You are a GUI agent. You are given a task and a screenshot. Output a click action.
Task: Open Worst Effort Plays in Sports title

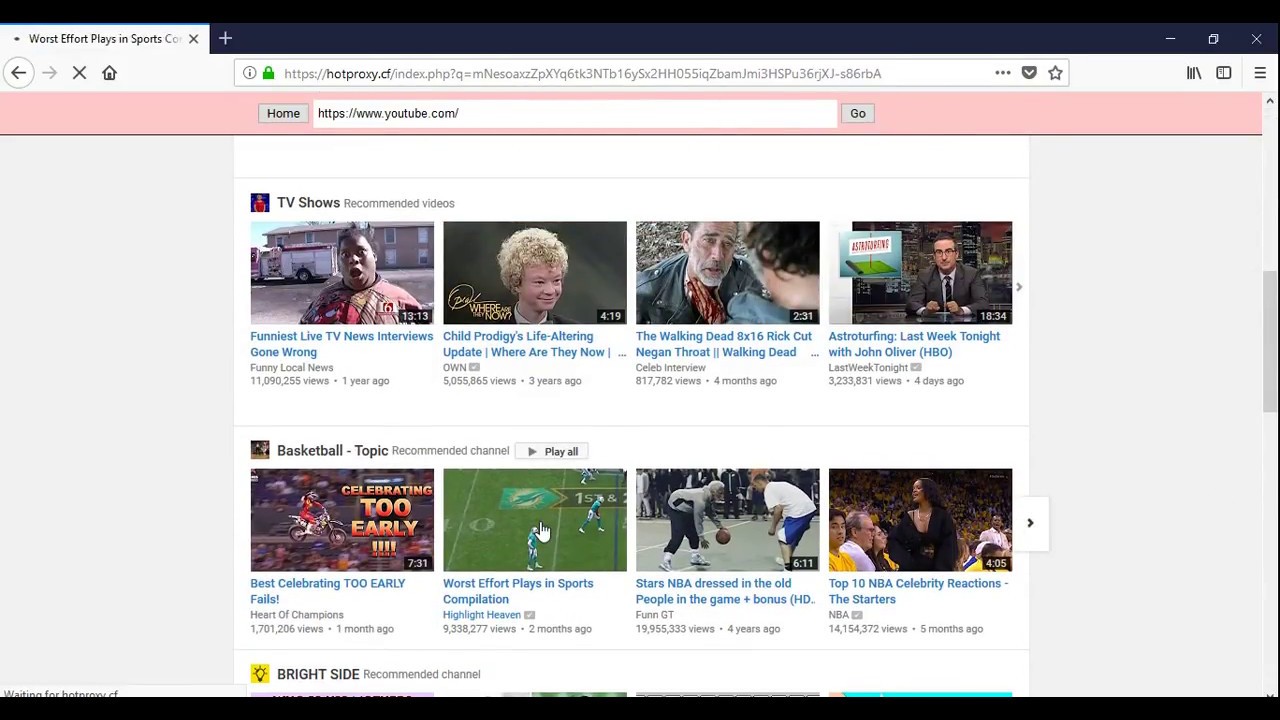[x=518, y=591]
